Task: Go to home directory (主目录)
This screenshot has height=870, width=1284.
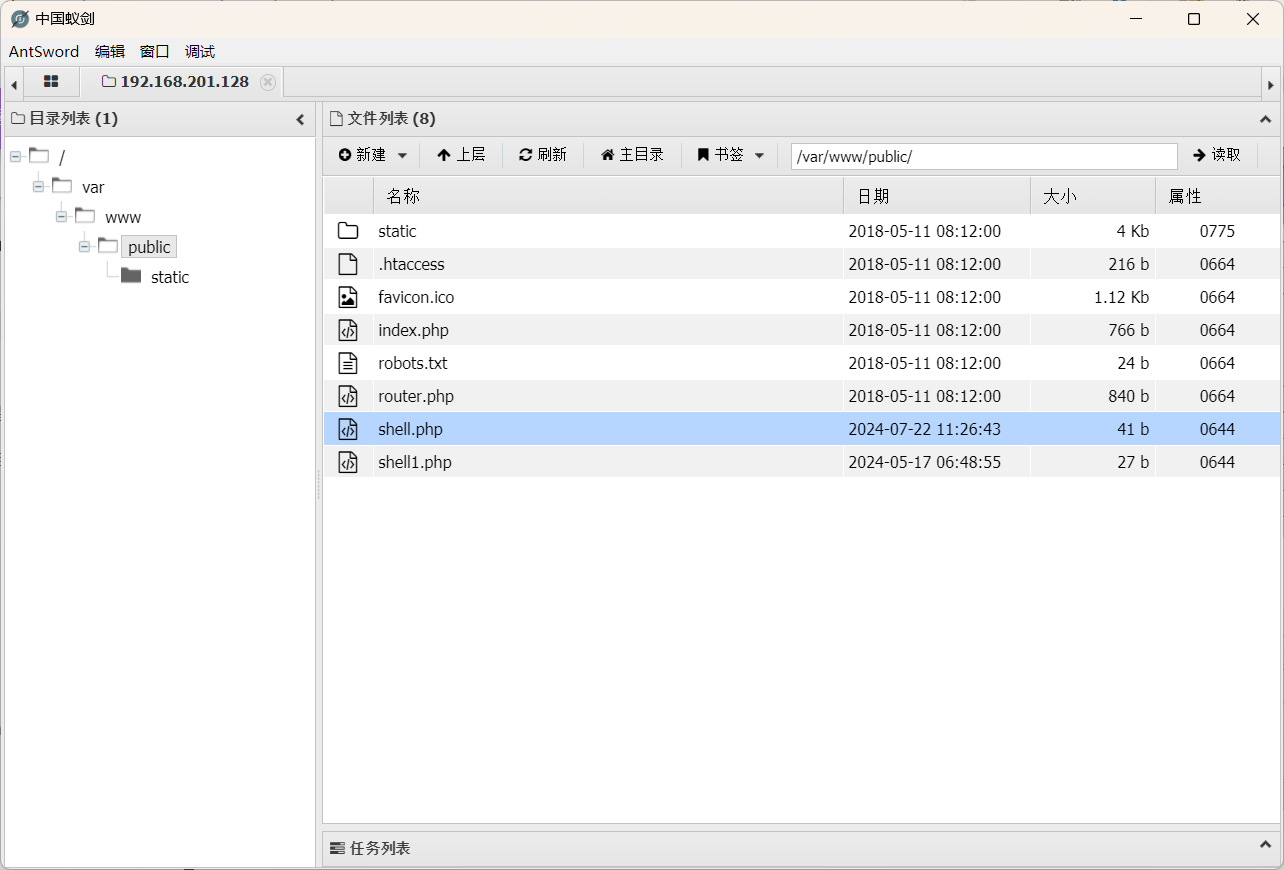Action: (632, 155)
